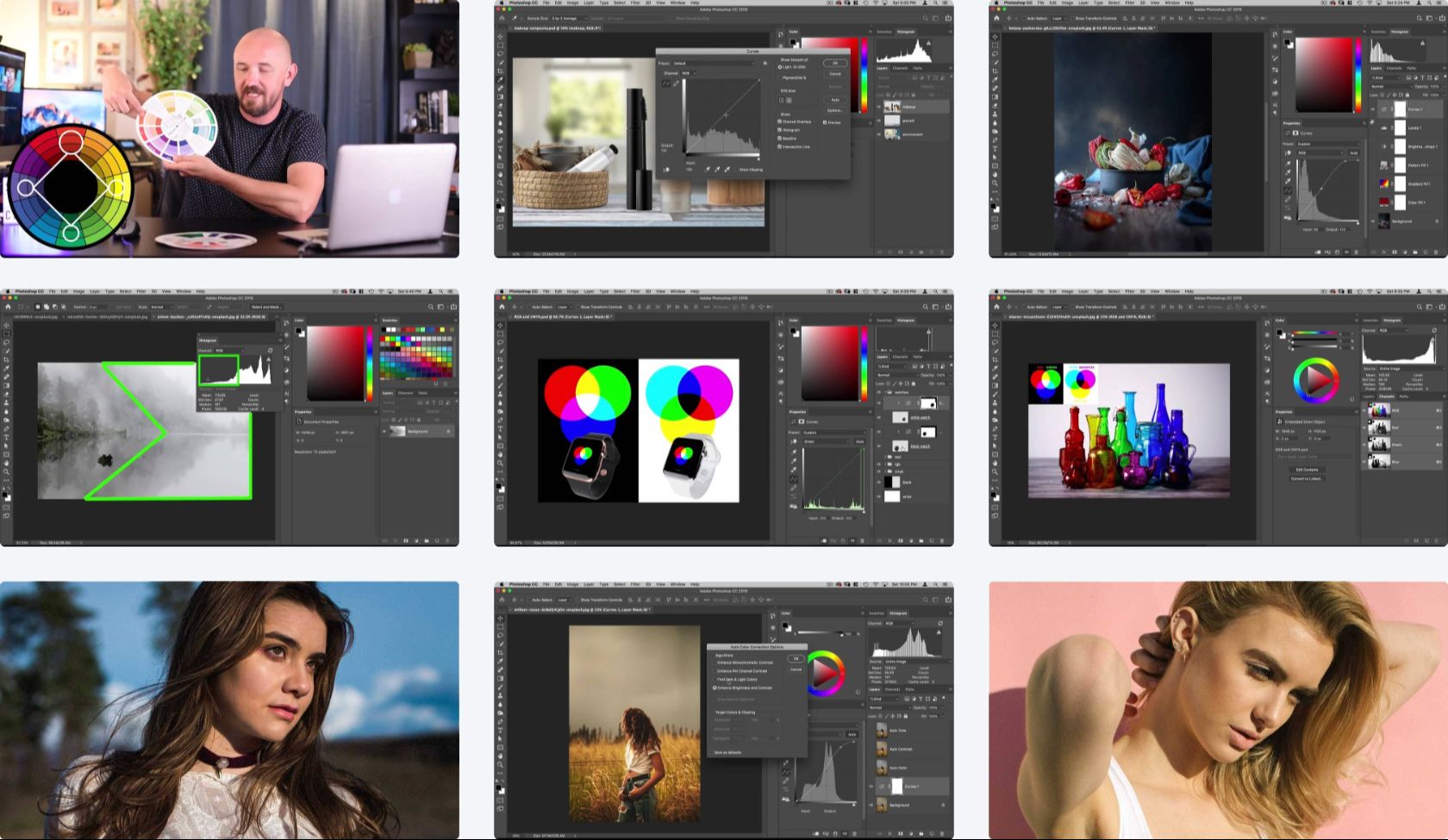Open the histogram Channel dropdown in the wheat field window

[902, 623]
